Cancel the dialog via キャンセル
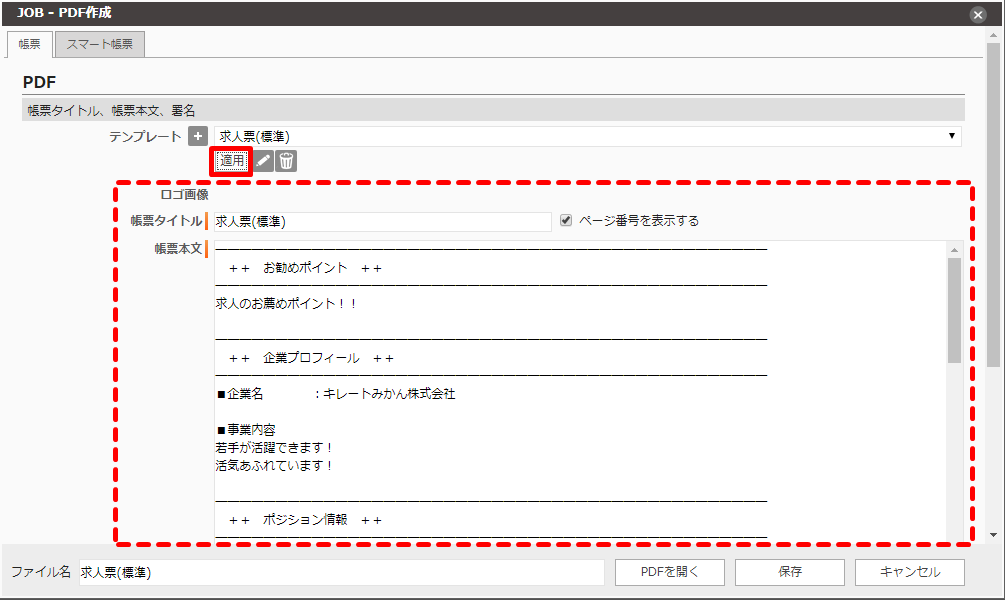Screen dimensions: 1005x600 (x=909, y=571)
